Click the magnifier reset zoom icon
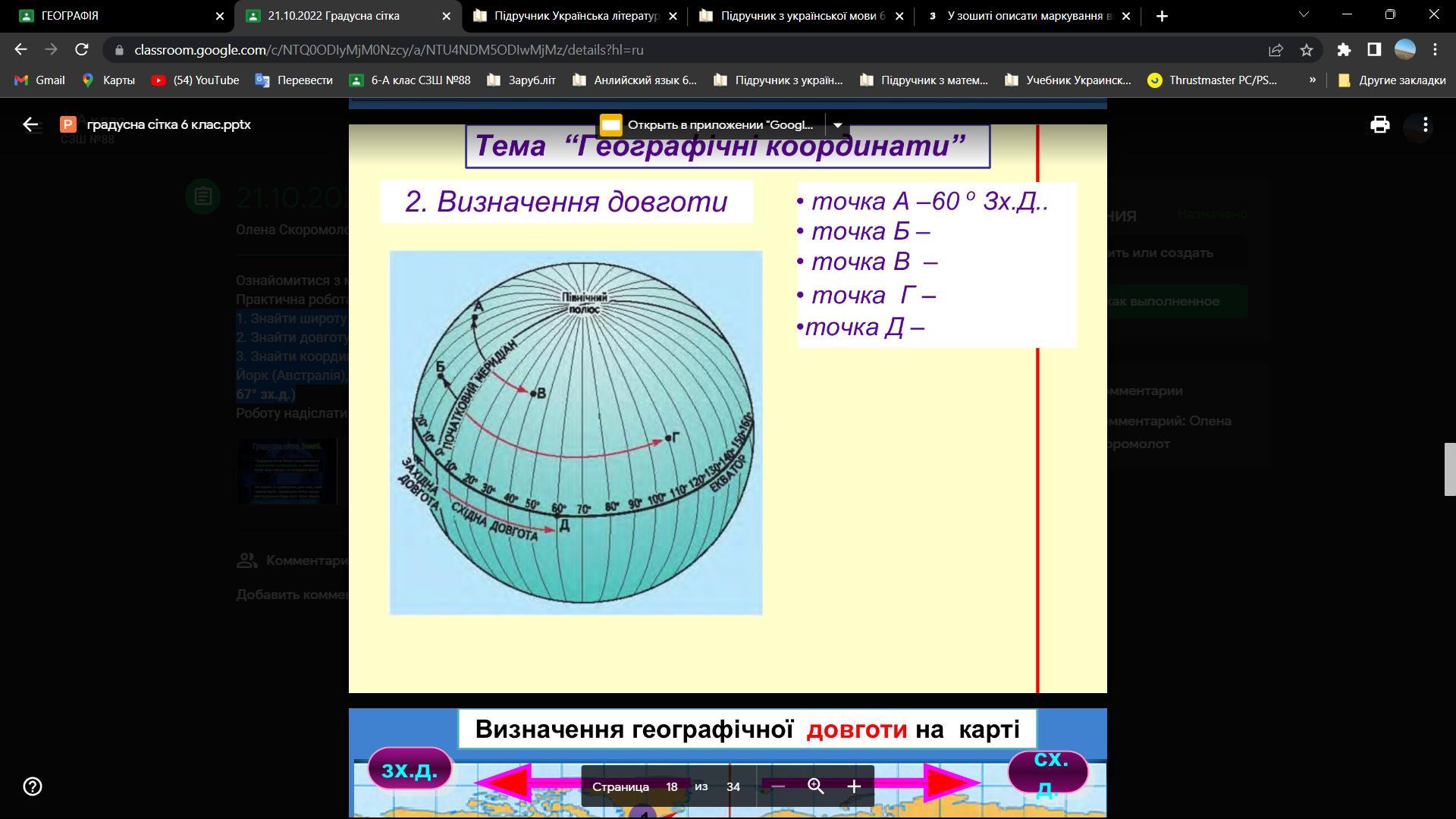Image resolution: width=1456 pixels, height=819 pixels. 816,786
